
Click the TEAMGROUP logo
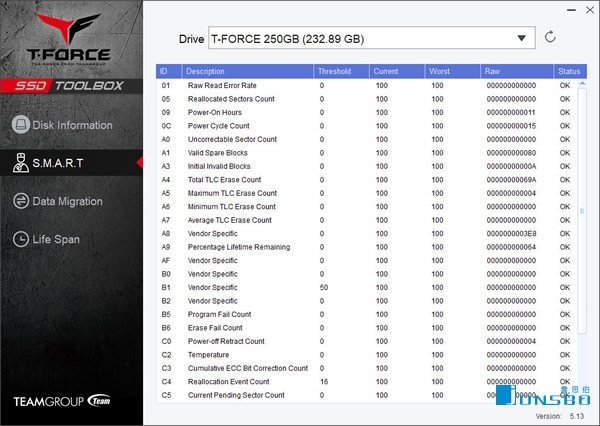pyautogui.click(x=62, y=401)
